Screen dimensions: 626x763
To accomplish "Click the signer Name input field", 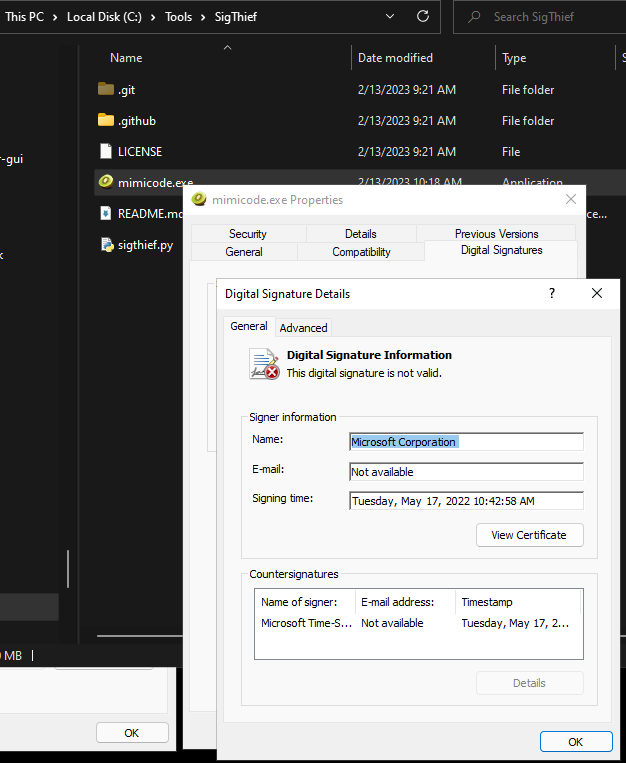I will coord(466,442).
